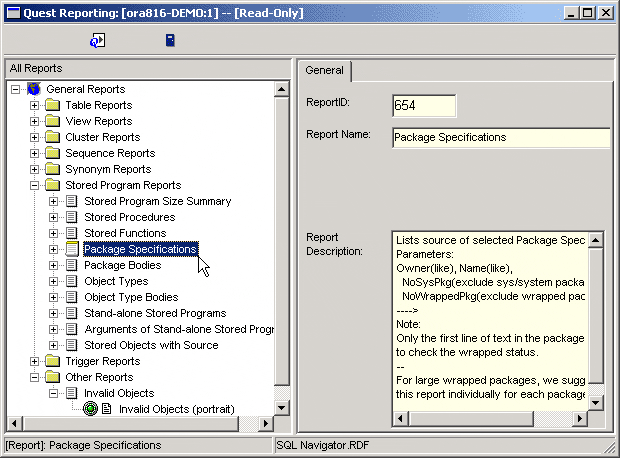Collapse the Stored Program Reports folder

(x=34, y=185)
